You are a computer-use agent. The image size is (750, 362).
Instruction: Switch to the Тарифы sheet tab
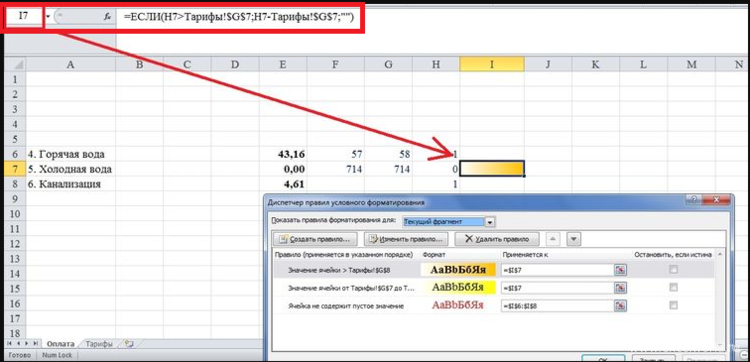click(99, 343)
